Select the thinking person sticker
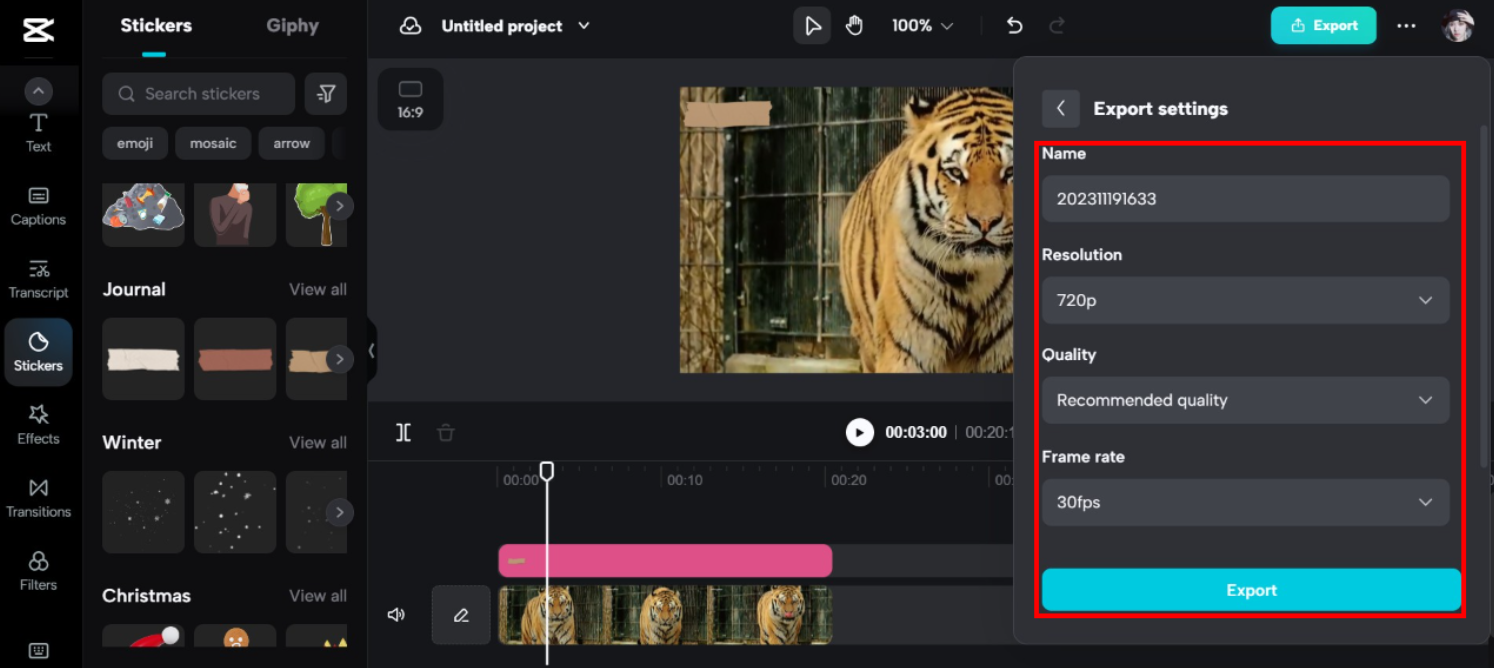Screen dimensions: 1494x668 tap(235, 214)
